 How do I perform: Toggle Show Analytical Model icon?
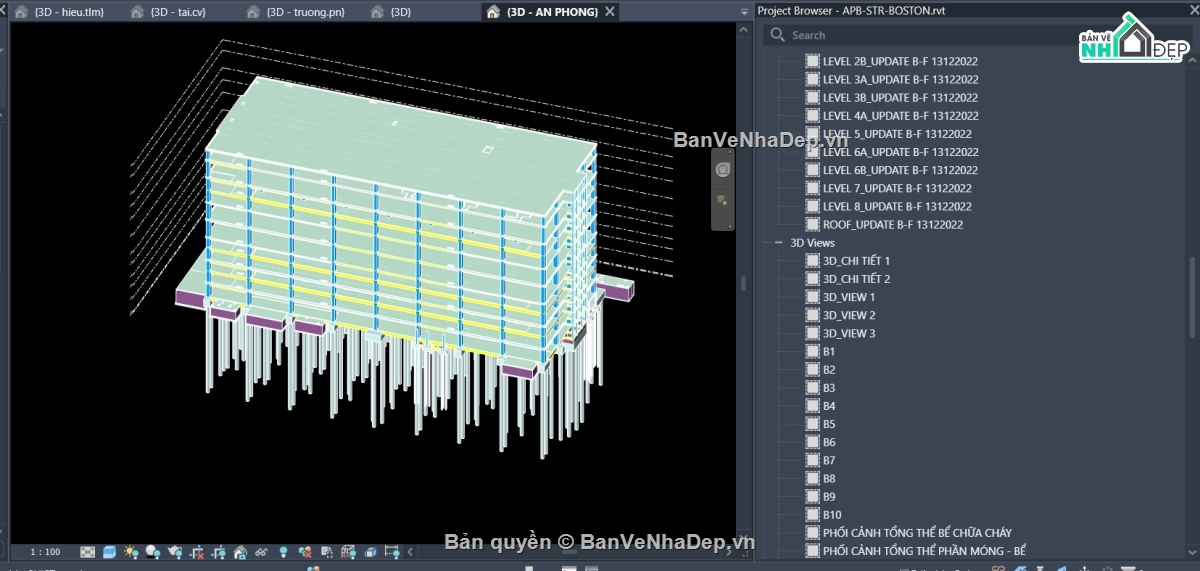[x=349, y=552]
